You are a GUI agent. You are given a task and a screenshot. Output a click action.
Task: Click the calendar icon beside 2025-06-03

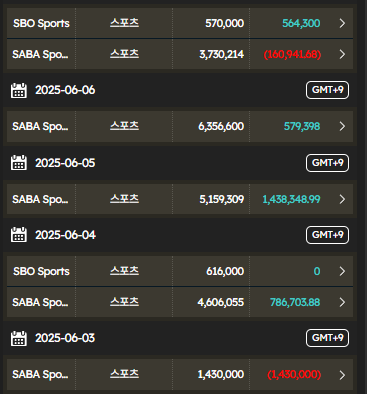click(19, 338)
